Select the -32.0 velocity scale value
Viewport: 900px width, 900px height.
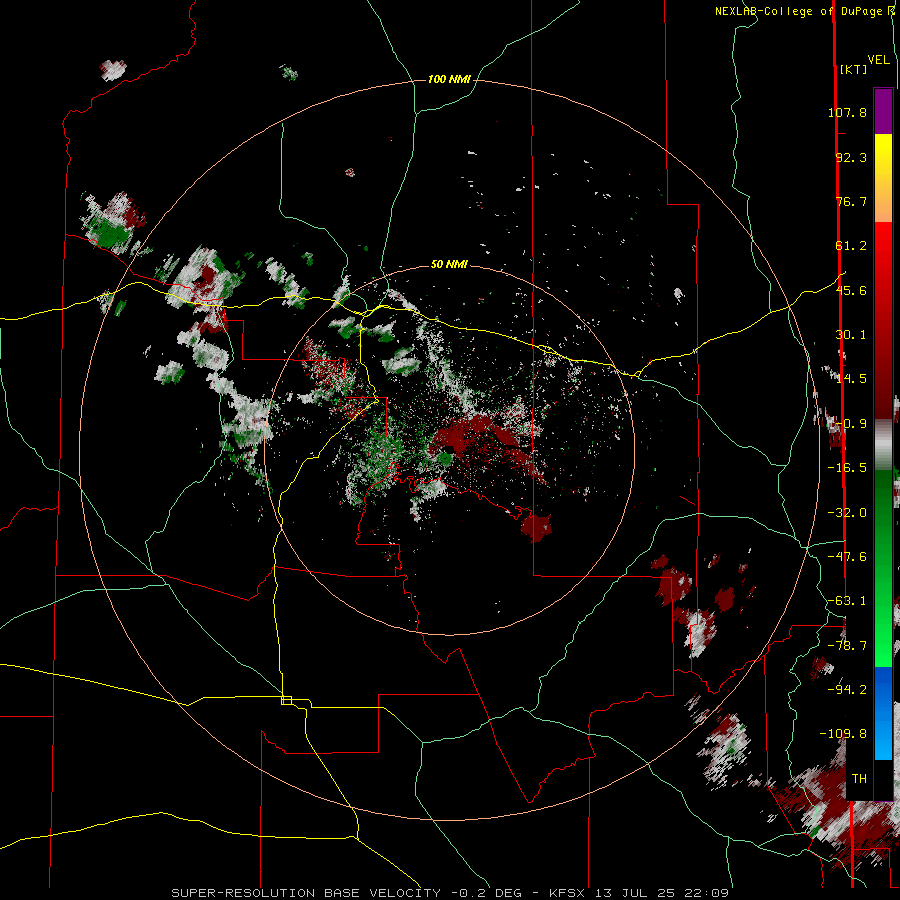coord(847,513)
